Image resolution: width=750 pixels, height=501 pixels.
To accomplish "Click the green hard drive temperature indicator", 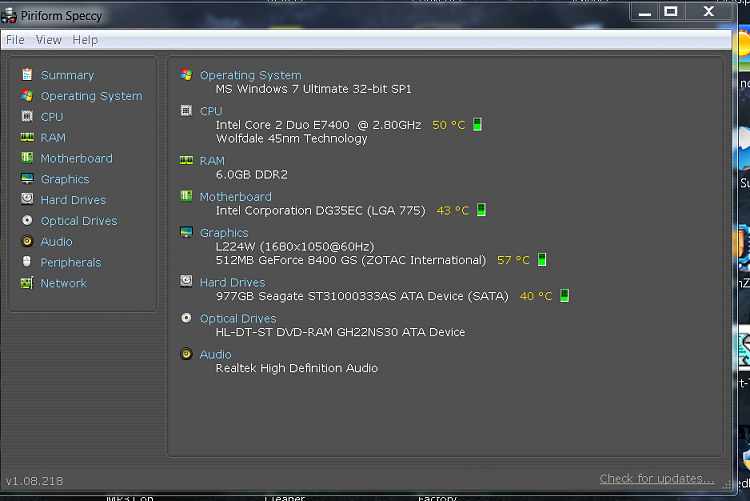I will coord(564,295).
